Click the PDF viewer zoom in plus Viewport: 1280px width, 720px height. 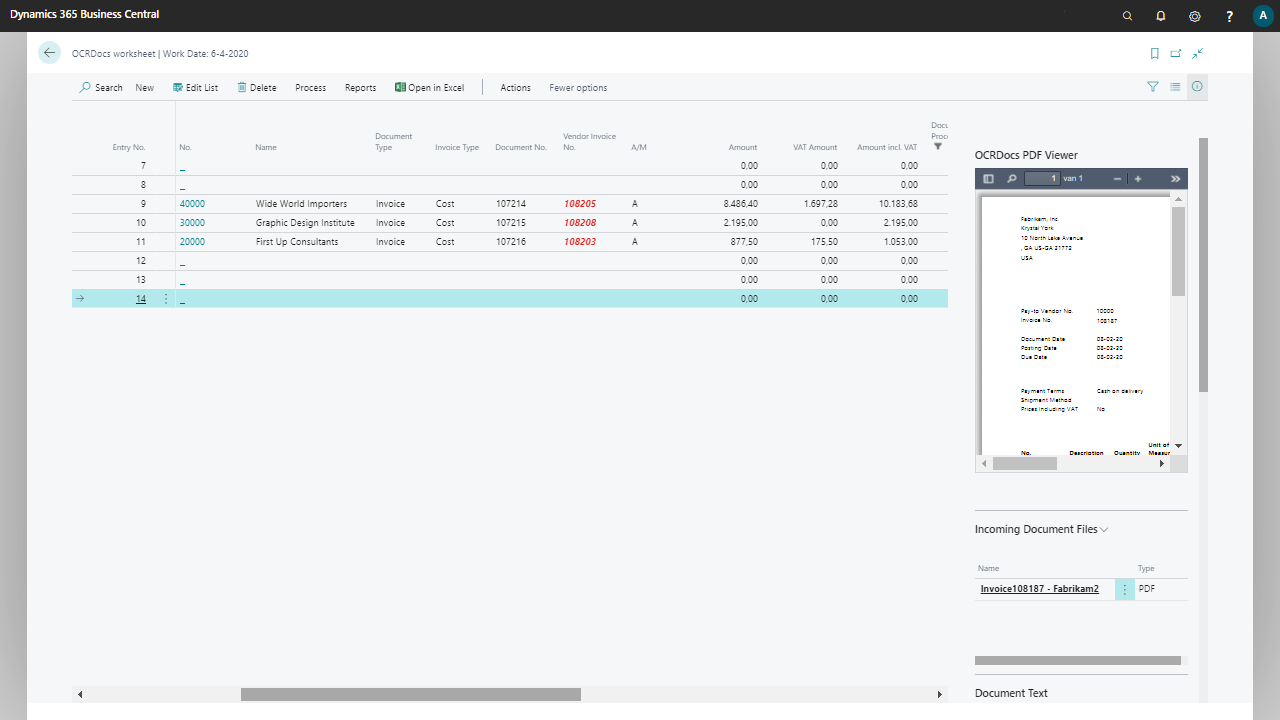pyautogui.click(x=1138, y=179)
